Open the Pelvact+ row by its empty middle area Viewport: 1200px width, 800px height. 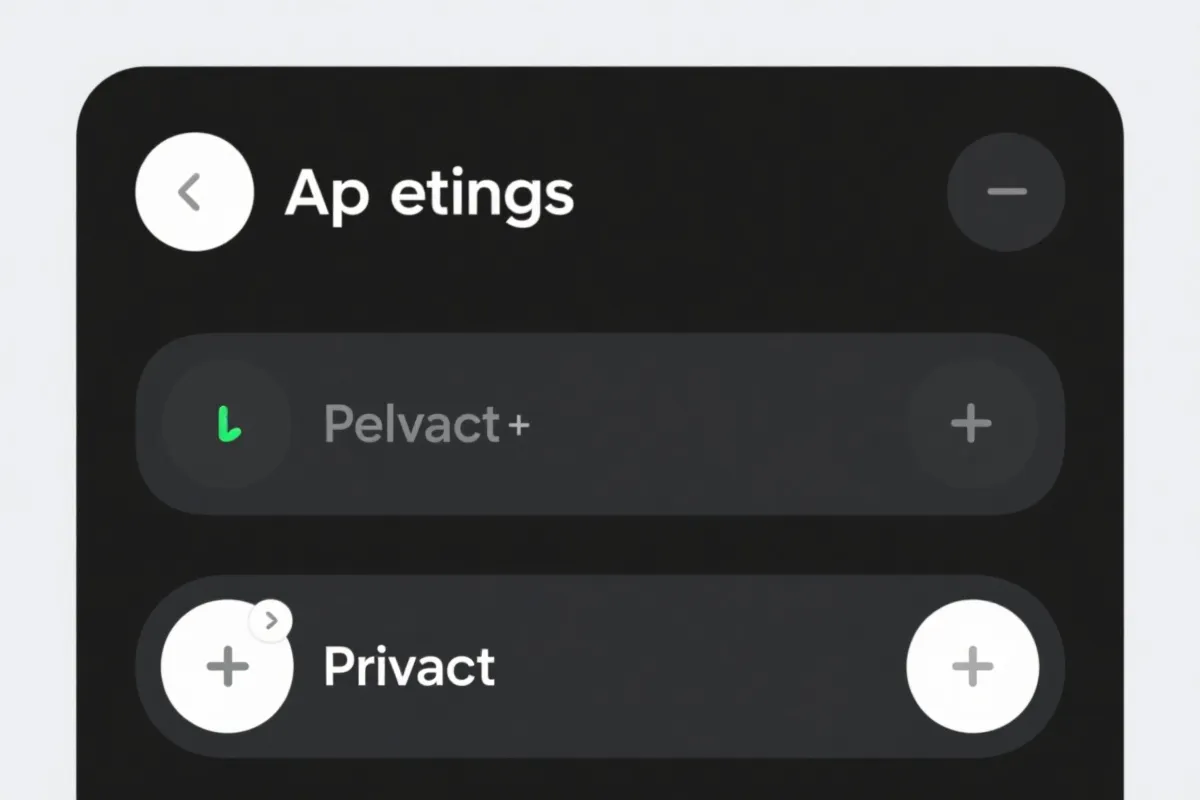coord(720,426)
